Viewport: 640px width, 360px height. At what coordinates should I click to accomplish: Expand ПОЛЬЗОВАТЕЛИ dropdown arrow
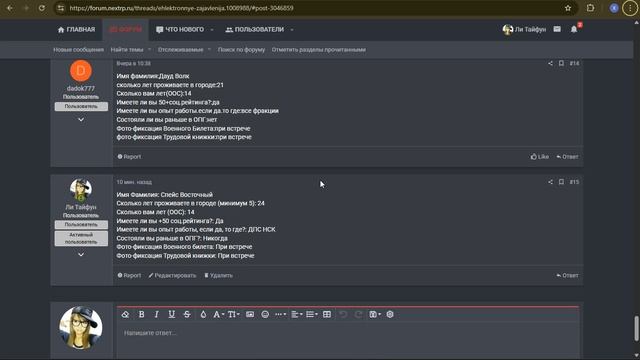point(292,29)
